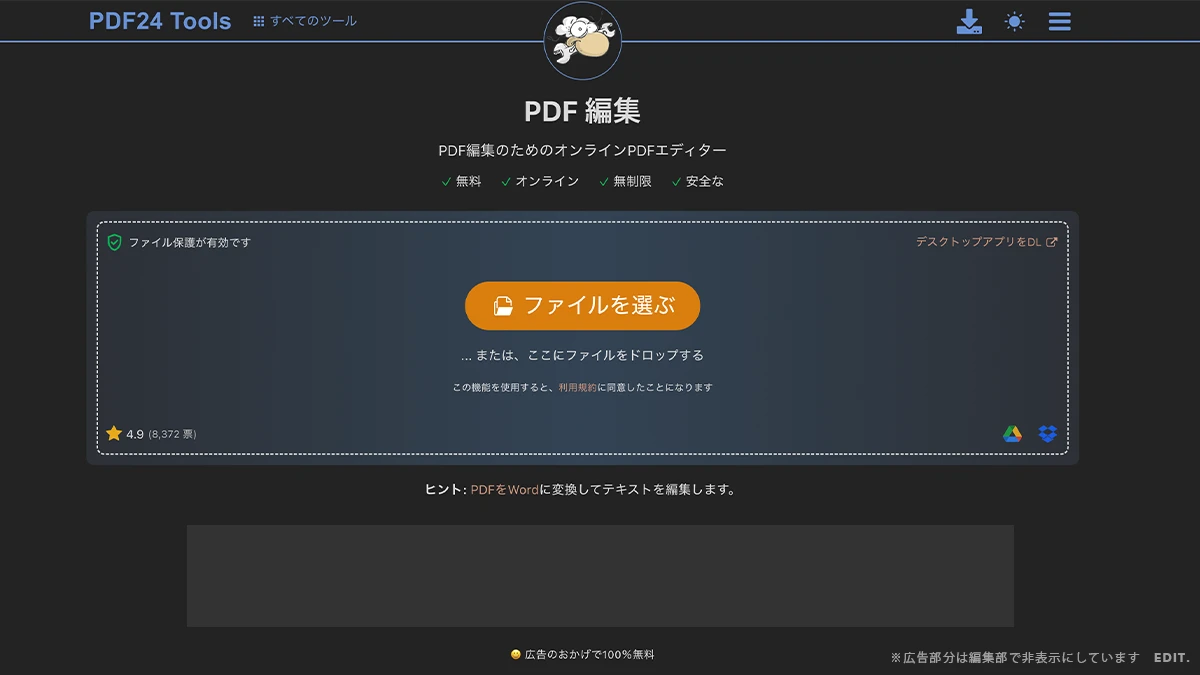Screen dimensions: 1200x675
Task: Import file from Dropbox icon
Action: [1047, 434]
